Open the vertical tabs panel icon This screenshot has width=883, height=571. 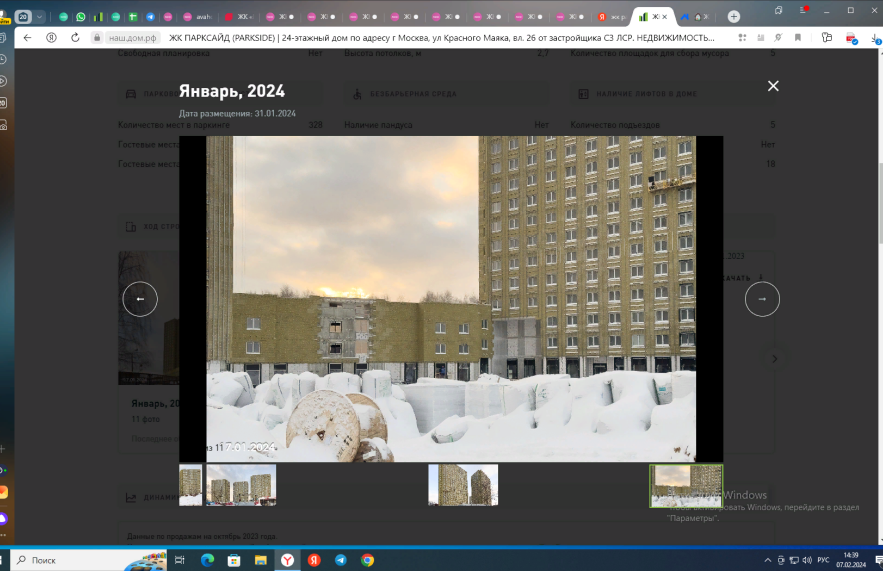pos(778,10)
